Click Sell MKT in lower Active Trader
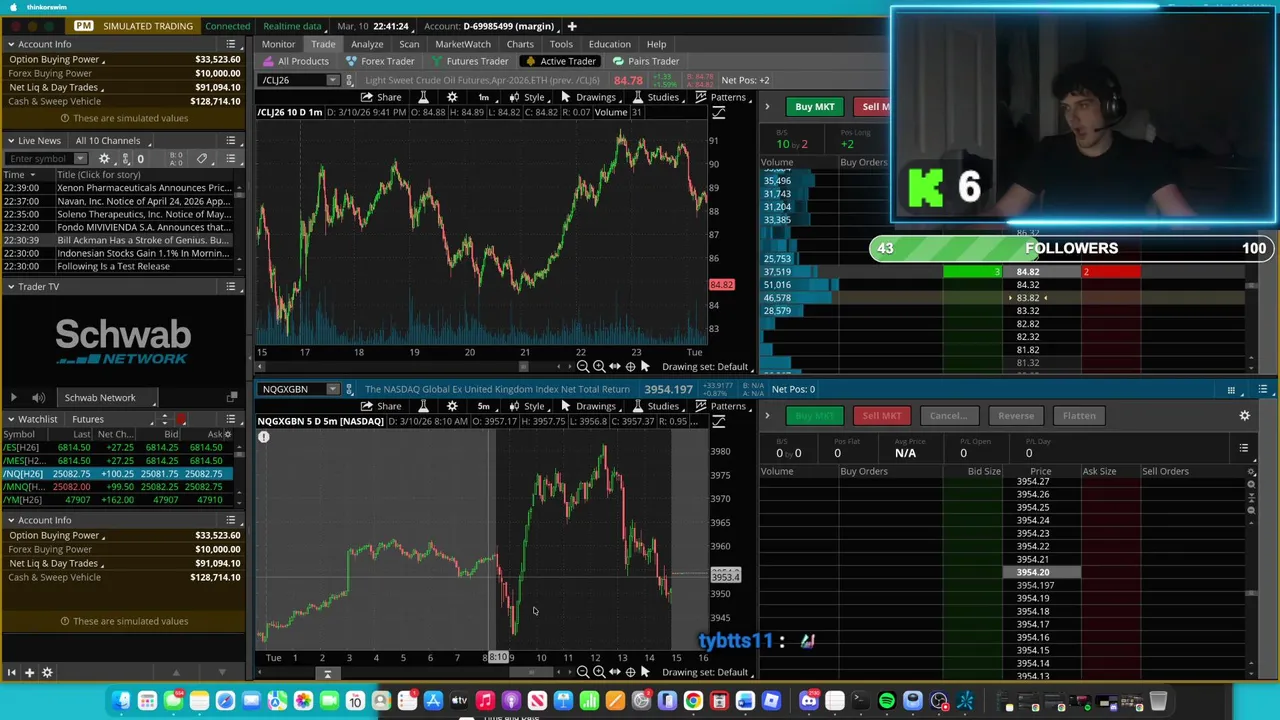This screenshot has height=720, width=1280. (x=881, y=415)
